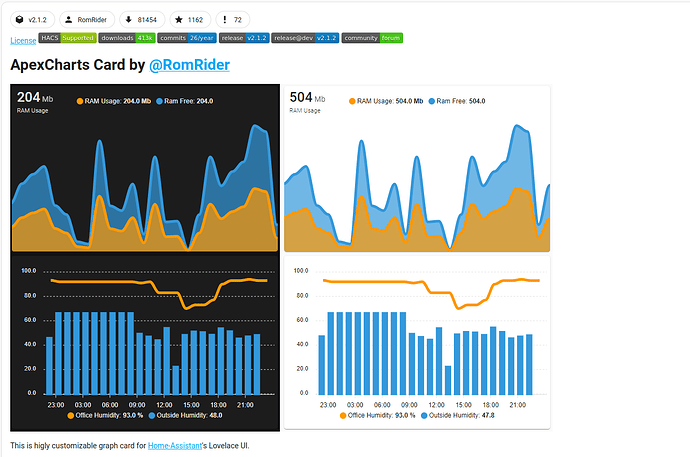The image size is (690, 457).
Task: Toggle RAM Usage 504.0 Mb legend in light chart
Action: point(386,101)
